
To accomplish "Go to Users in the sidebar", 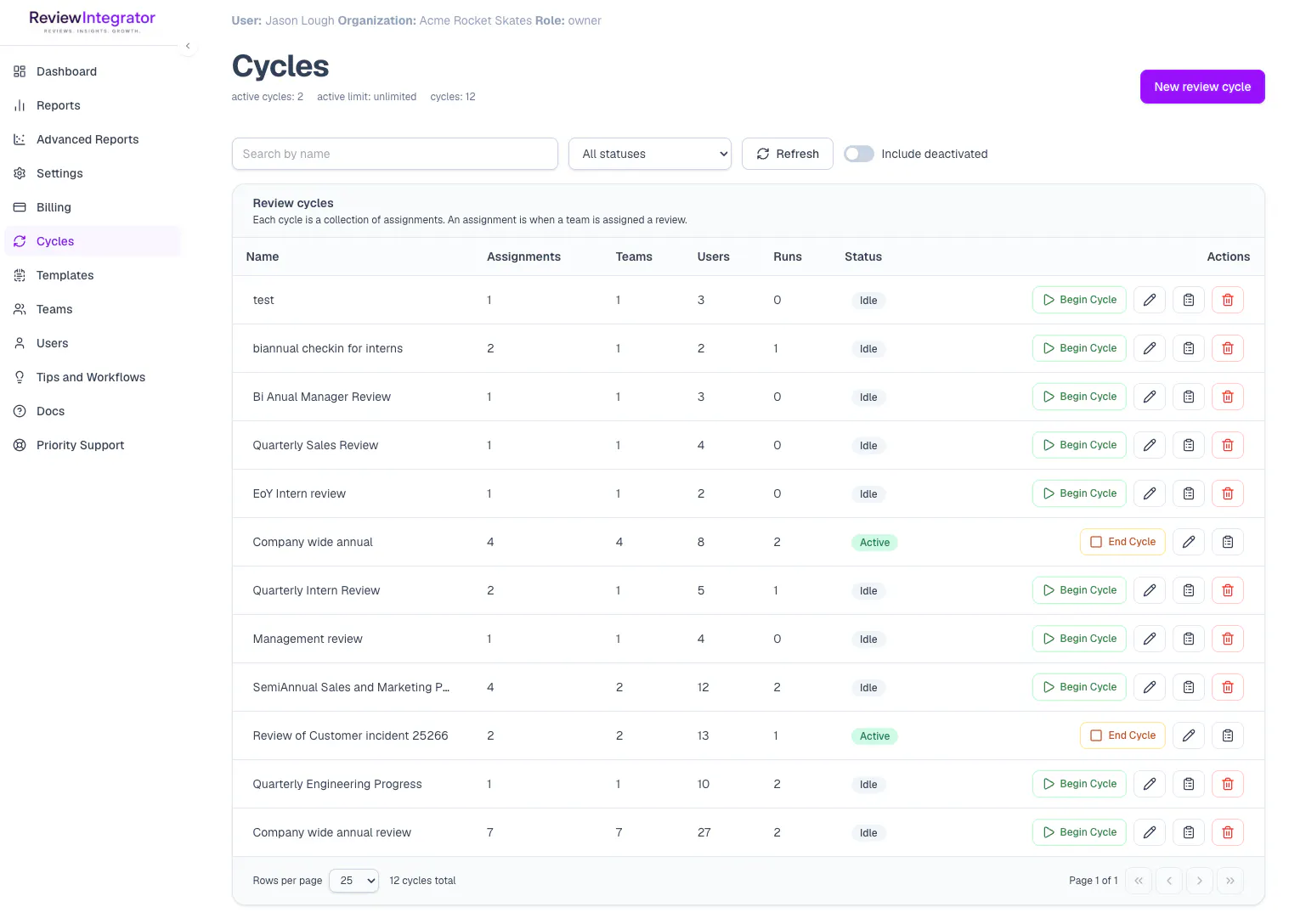I will point(92,343).
